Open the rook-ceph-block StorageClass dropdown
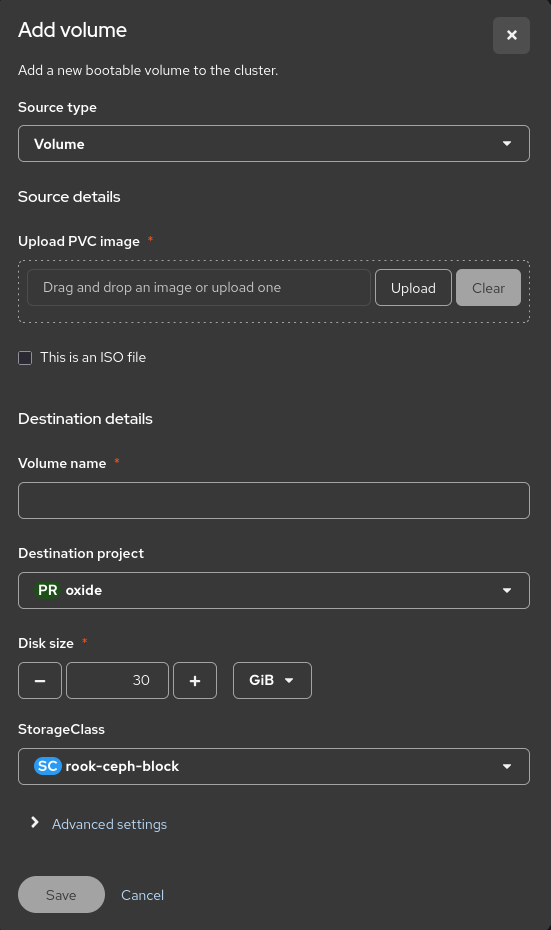 [x=274, y=766]
